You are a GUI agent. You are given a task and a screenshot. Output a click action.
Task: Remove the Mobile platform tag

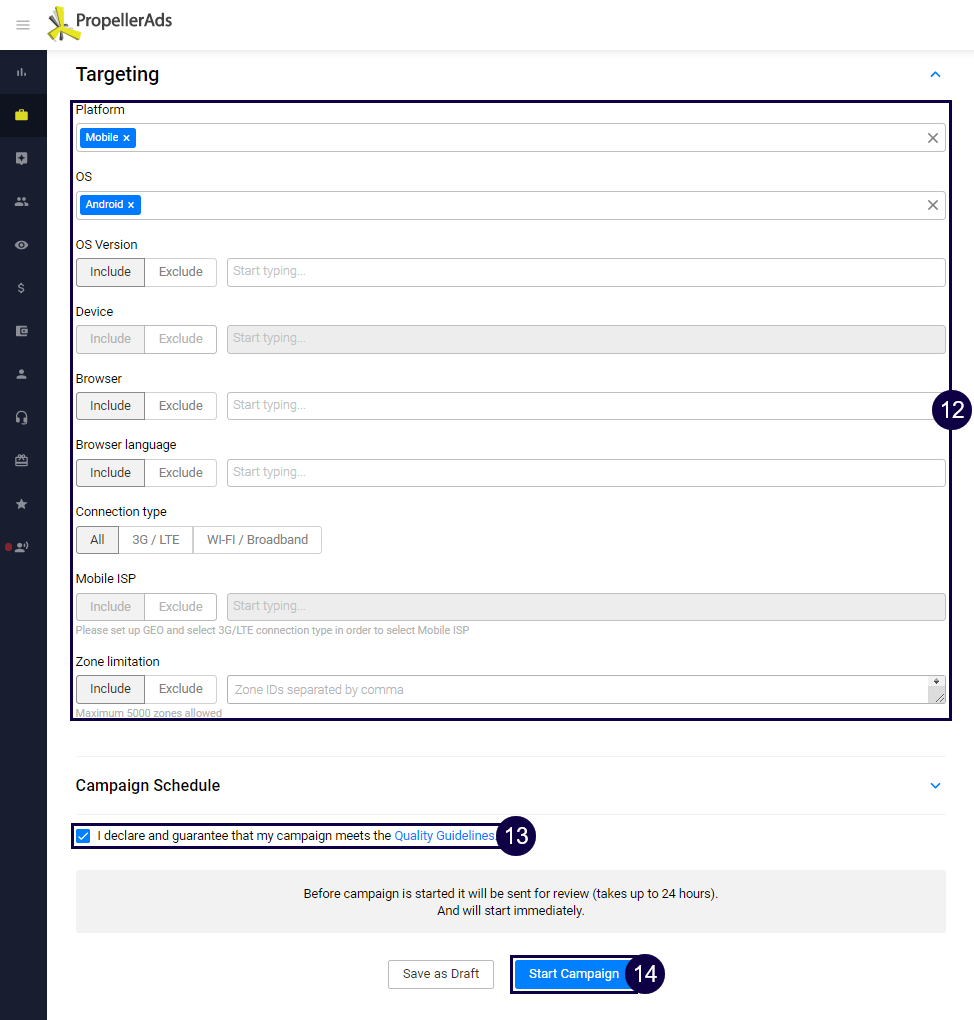[x=127, y=138]
